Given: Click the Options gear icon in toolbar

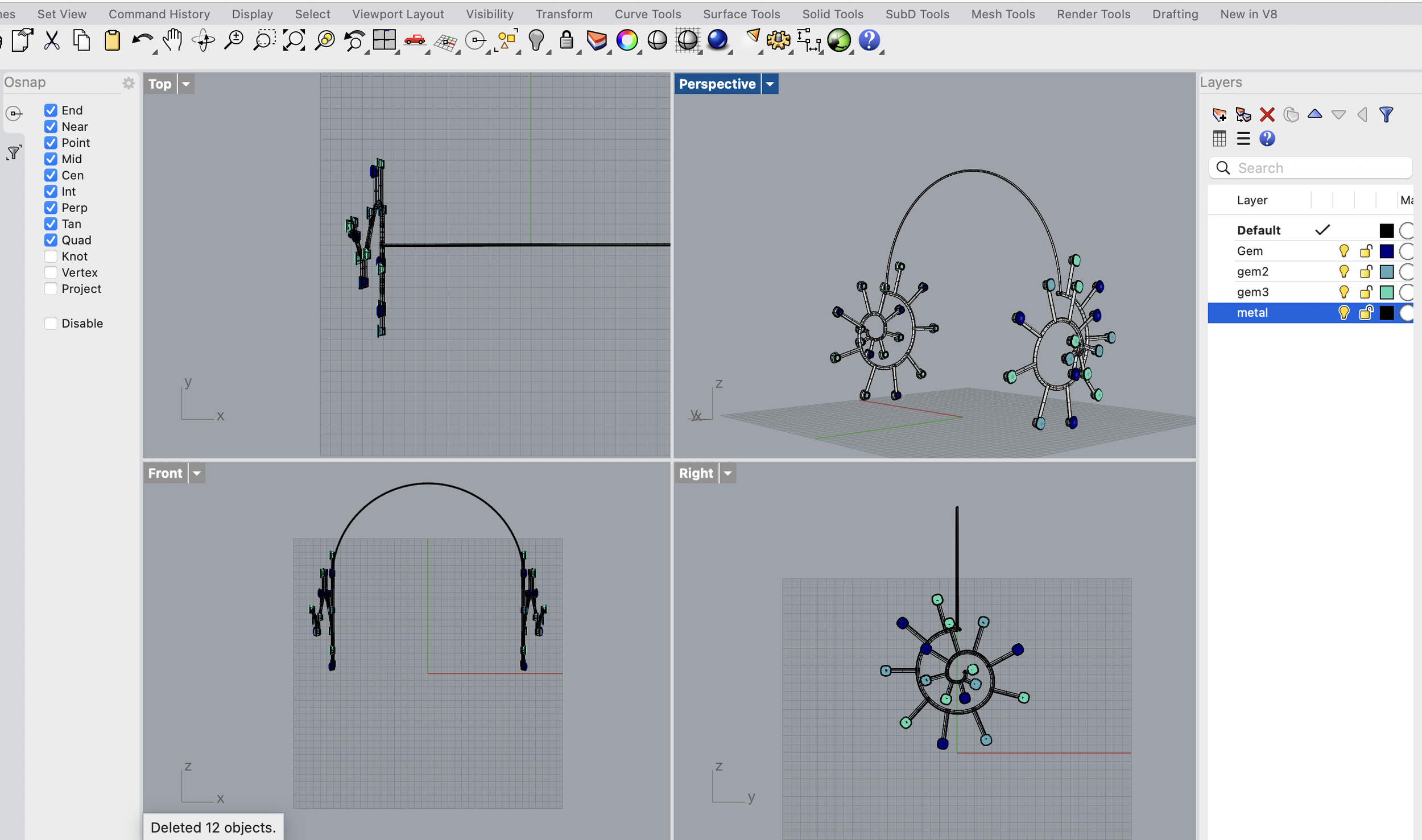Looking at the screenshot, I should coord(779,40).
